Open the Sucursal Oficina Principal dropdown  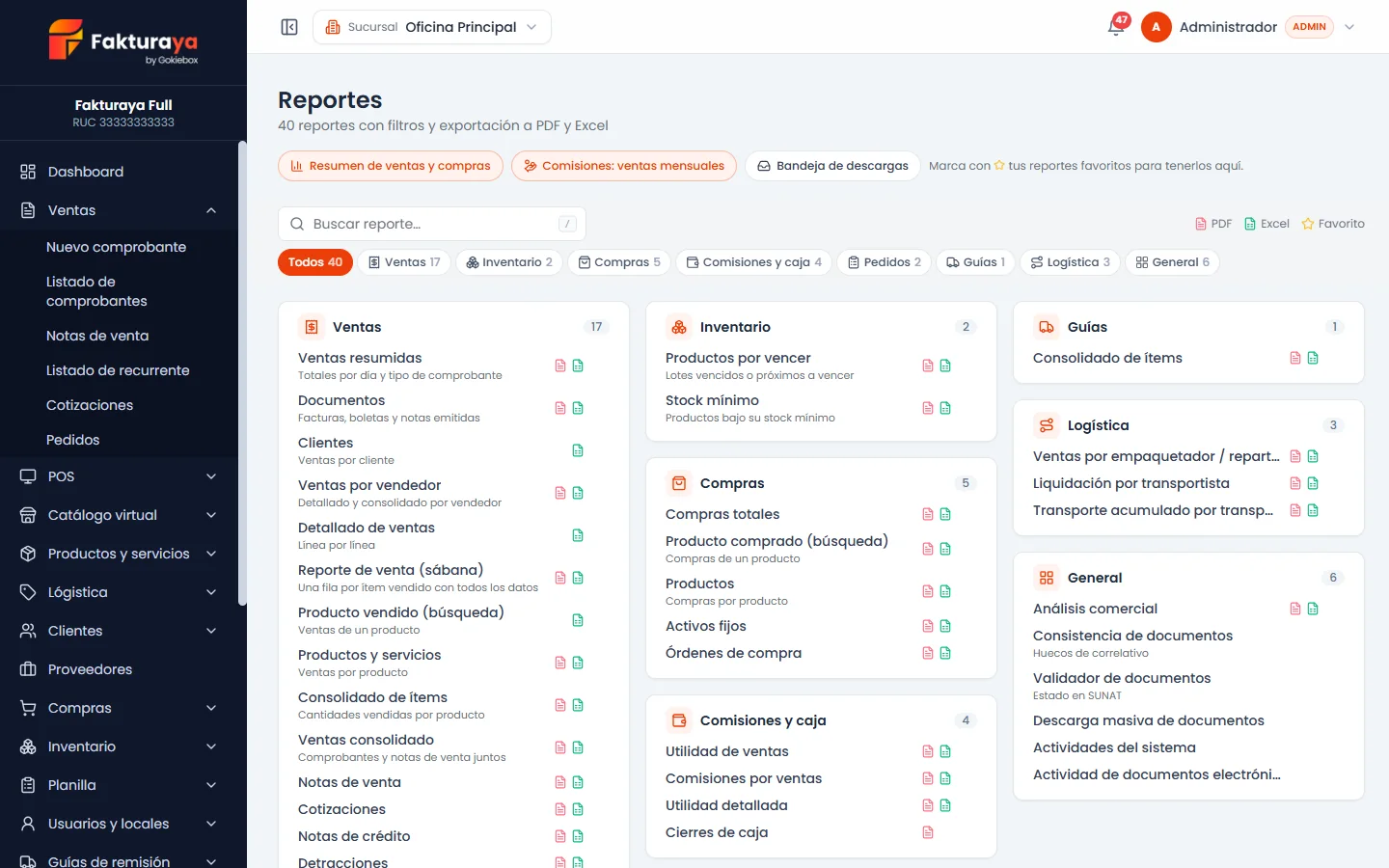(x=432, y=27)
